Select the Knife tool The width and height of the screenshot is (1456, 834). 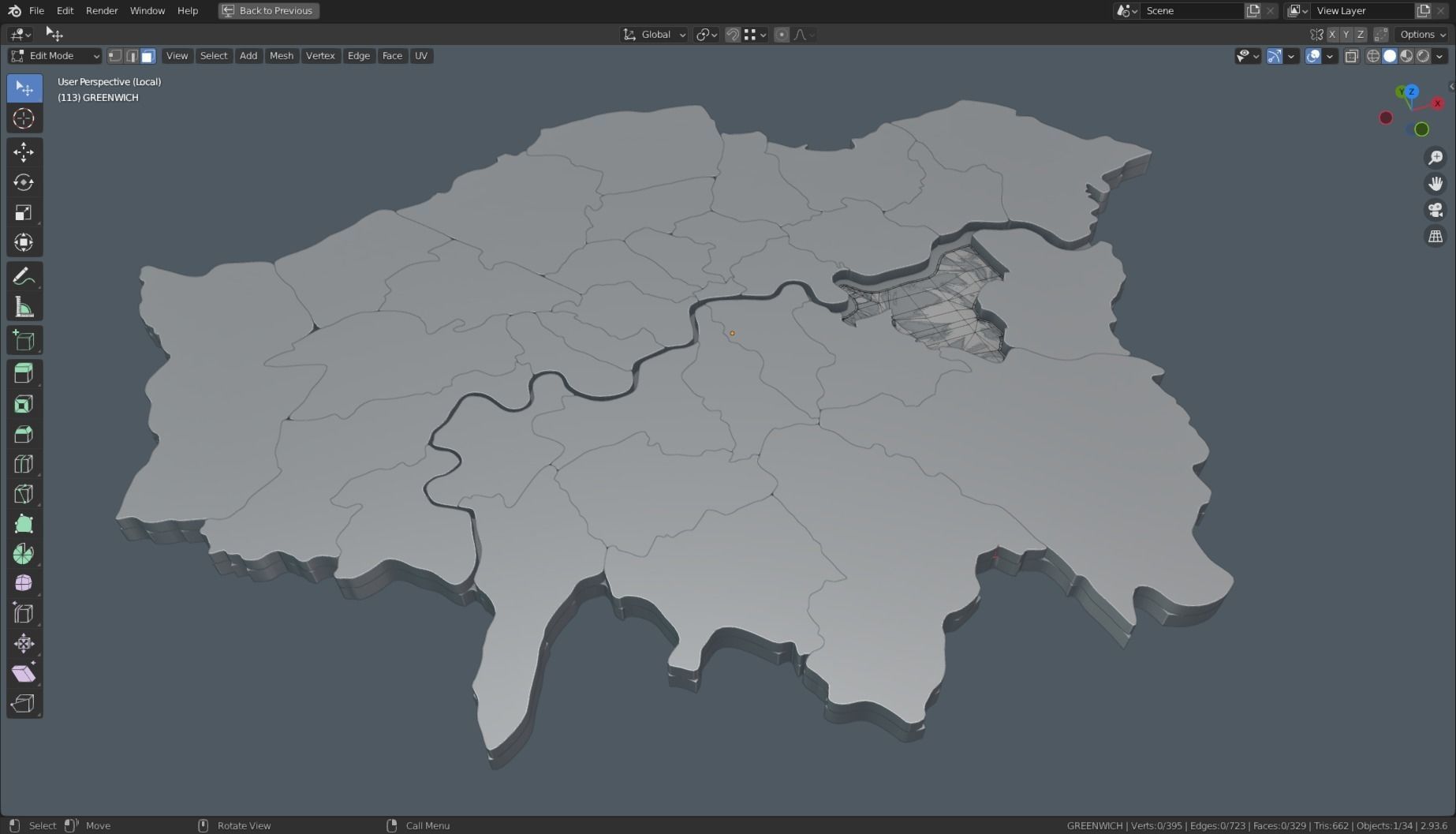[24, 494]
